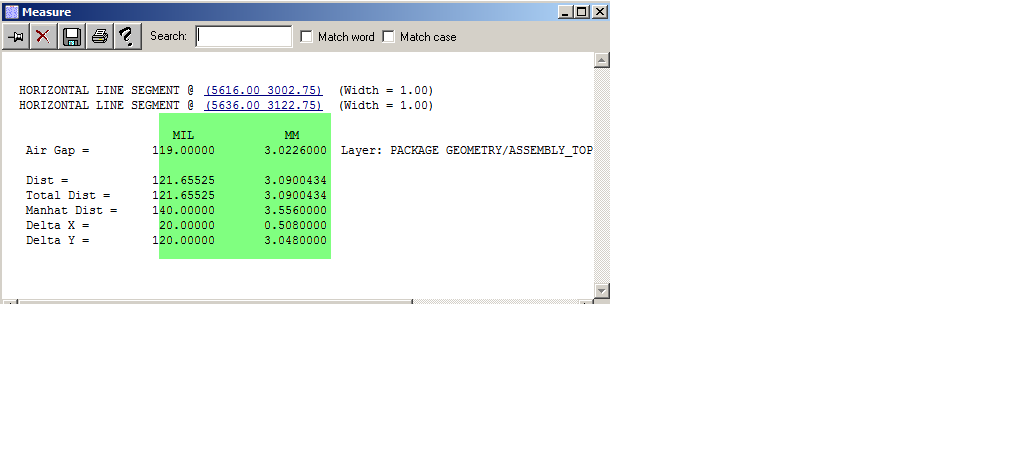Image resolution: width=1011 pixels, height=454 pixels.
Task: Click the vertical scrollbar down arrow
Action: click(x=602, y=291)
